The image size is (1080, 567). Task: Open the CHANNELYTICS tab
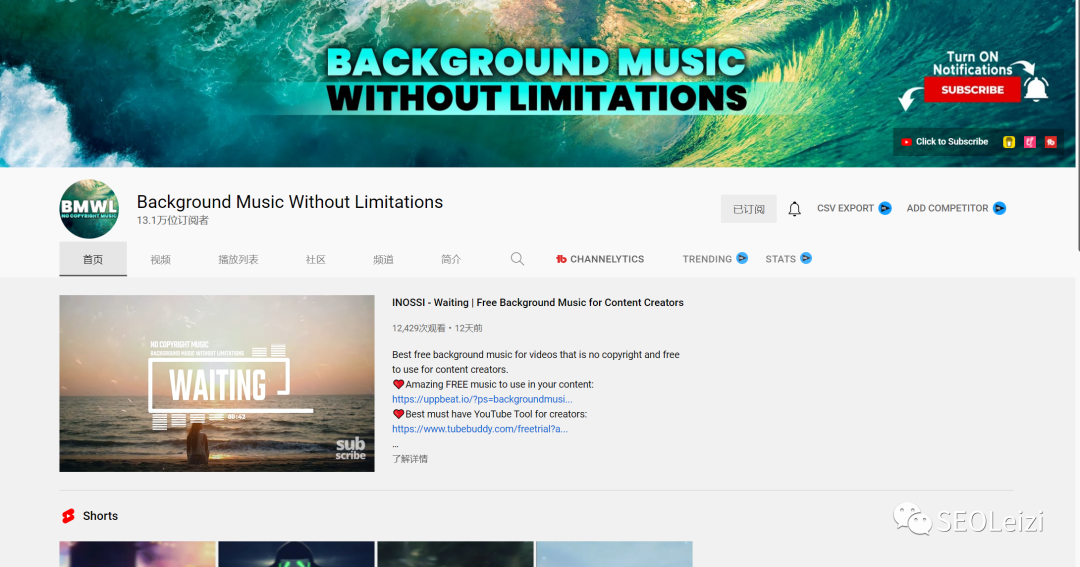[600, 259]
